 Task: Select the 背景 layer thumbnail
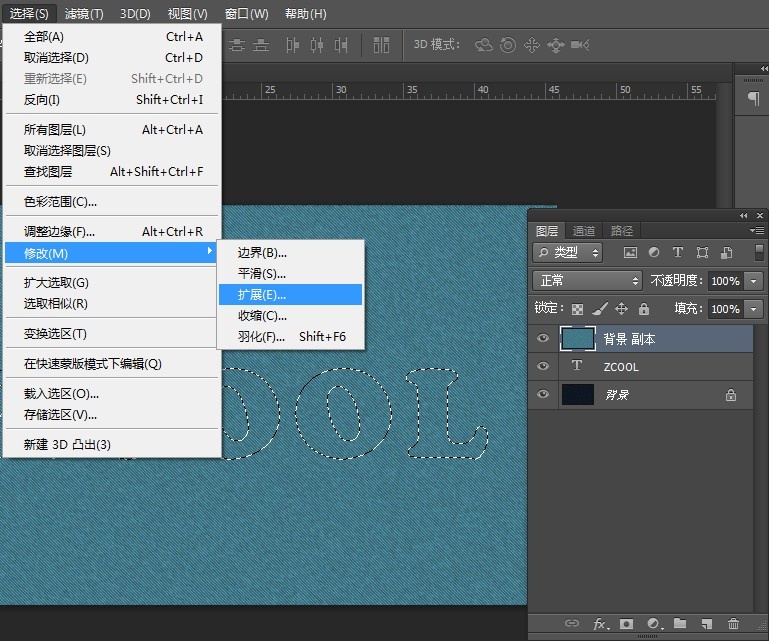coord(577,395)
